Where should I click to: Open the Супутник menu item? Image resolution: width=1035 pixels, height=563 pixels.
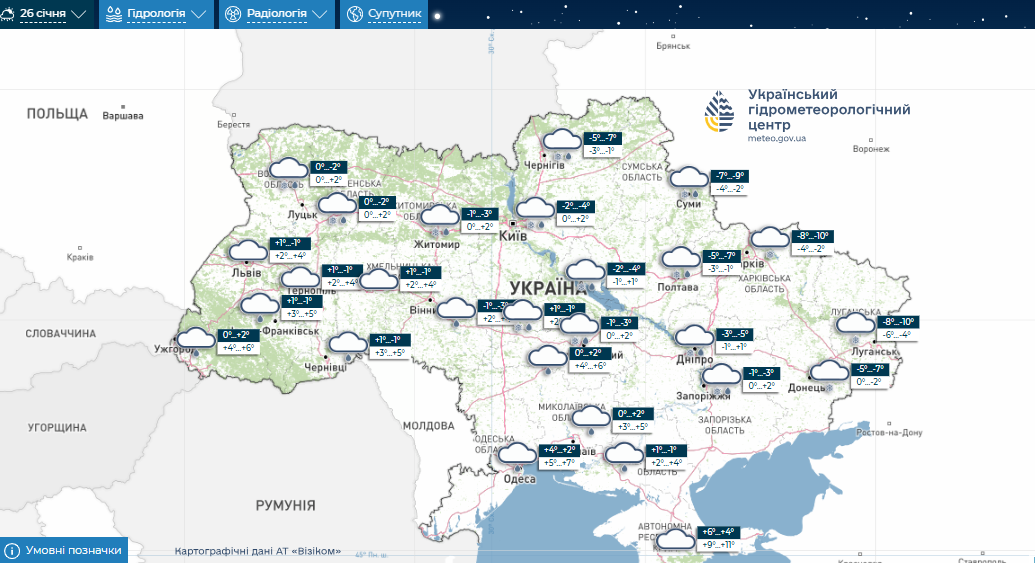pyautogui.click(x=394, y=14)
